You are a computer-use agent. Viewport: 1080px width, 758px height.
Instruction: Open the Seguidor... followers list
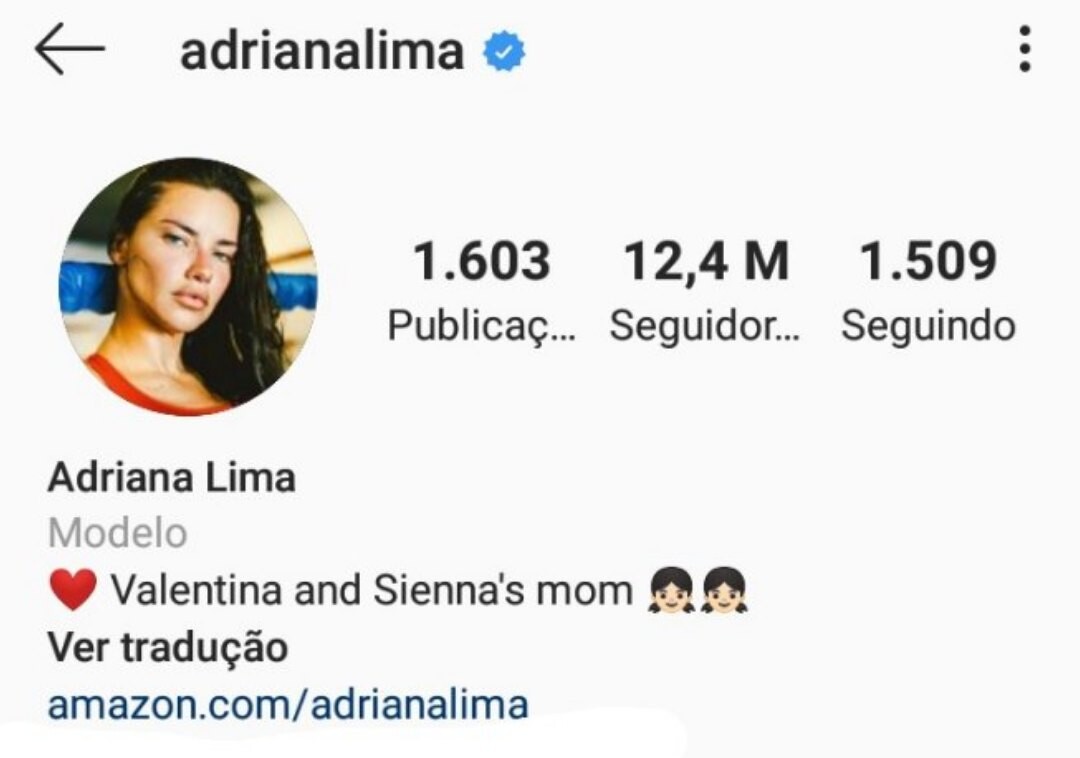point(705,326)
